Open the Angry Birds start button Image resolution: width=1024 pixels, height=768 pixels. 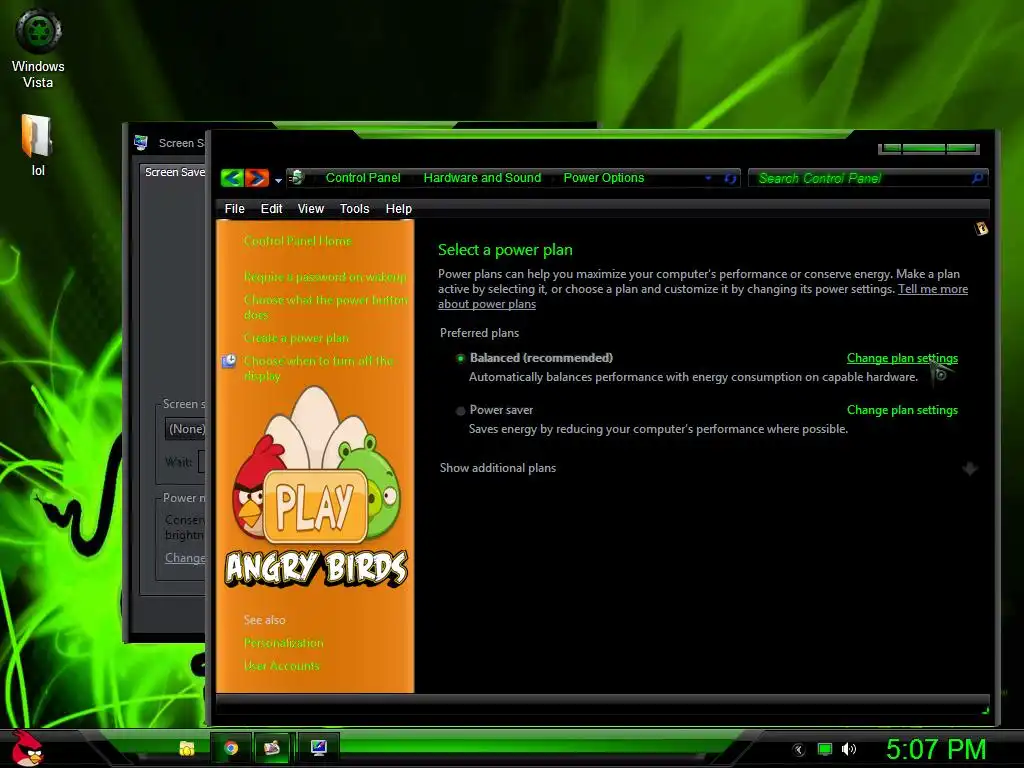27,748
